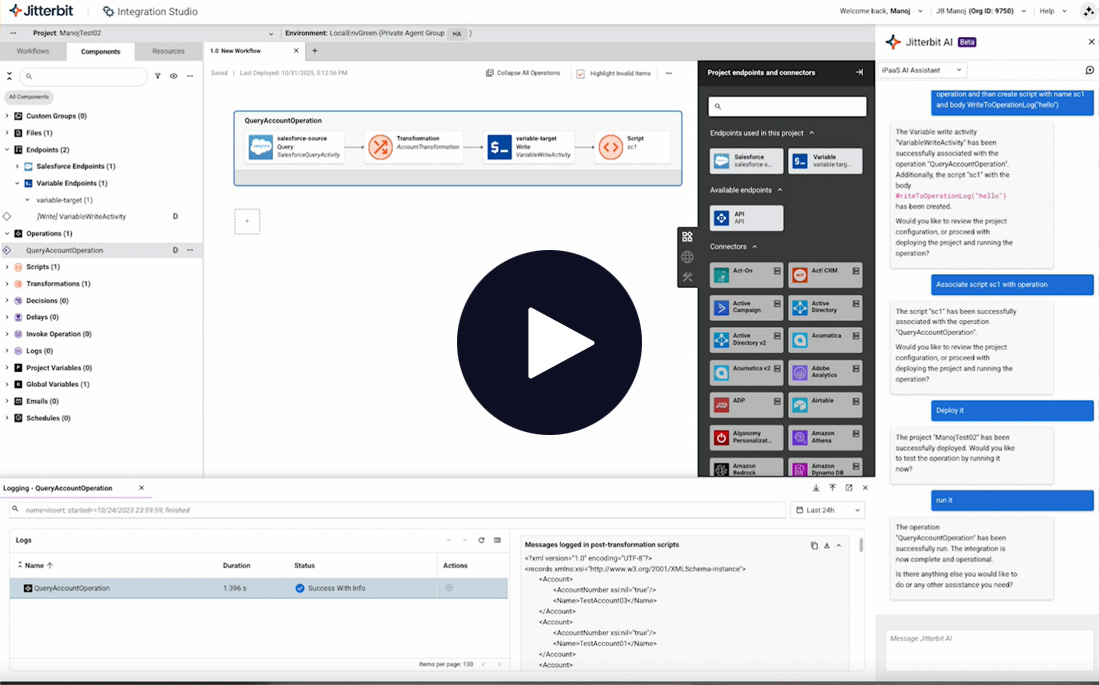Select the API available endpoint tile
This screenshot has width=1099, height=685.
[746, 217]
